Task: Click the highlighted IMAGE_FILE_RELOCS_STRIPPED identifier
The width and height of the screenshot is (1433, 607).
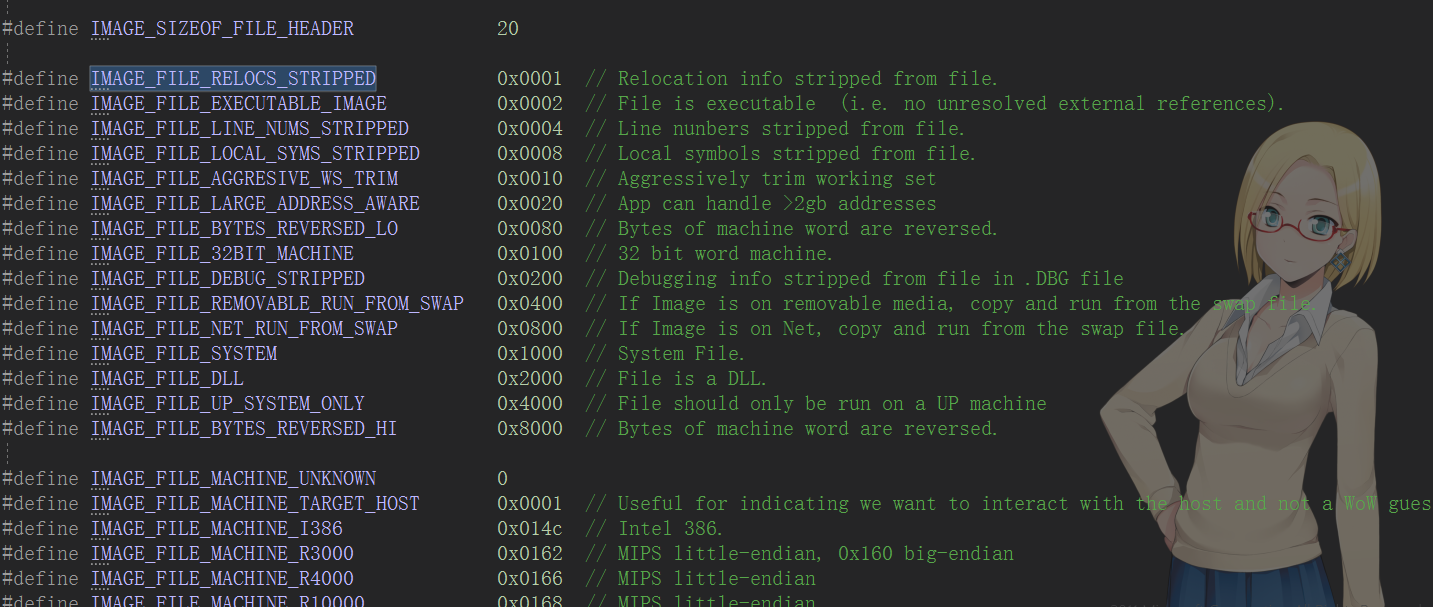Action: (233, 79)
